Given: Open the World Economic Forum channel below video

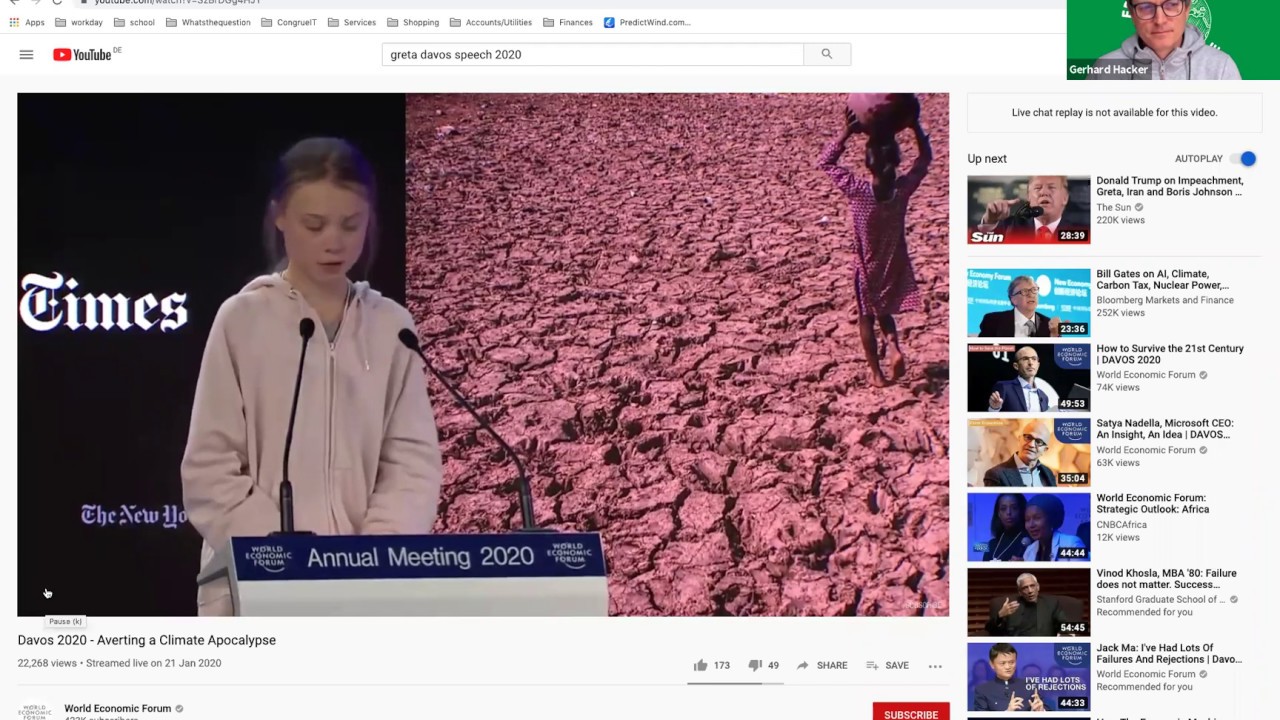Looking at the screenshot, I should [118, 708].
